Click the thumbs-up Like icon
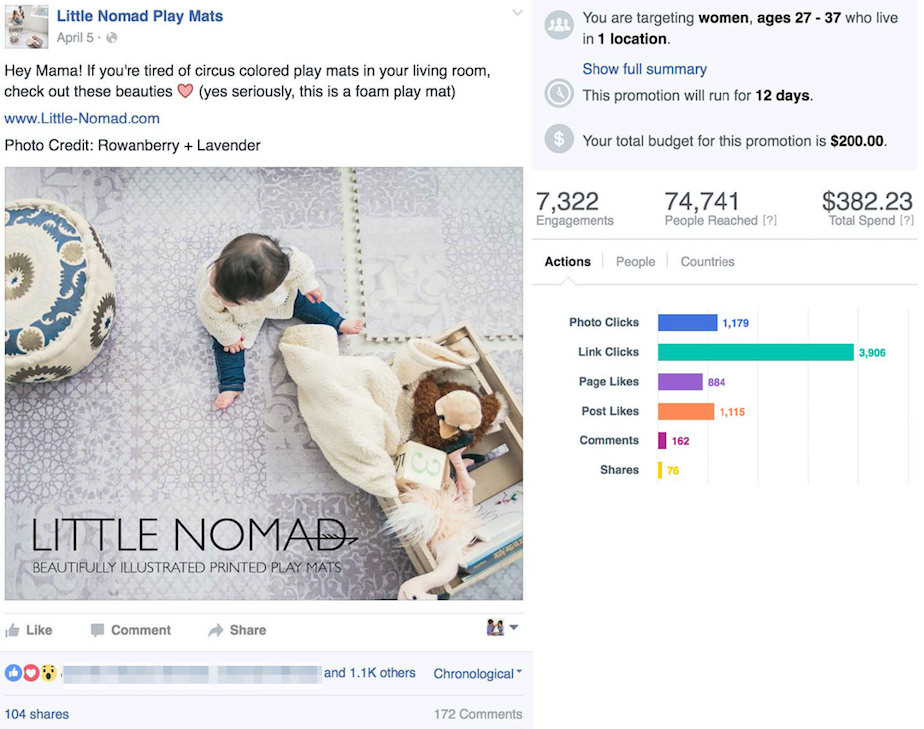 click(13, 630)
